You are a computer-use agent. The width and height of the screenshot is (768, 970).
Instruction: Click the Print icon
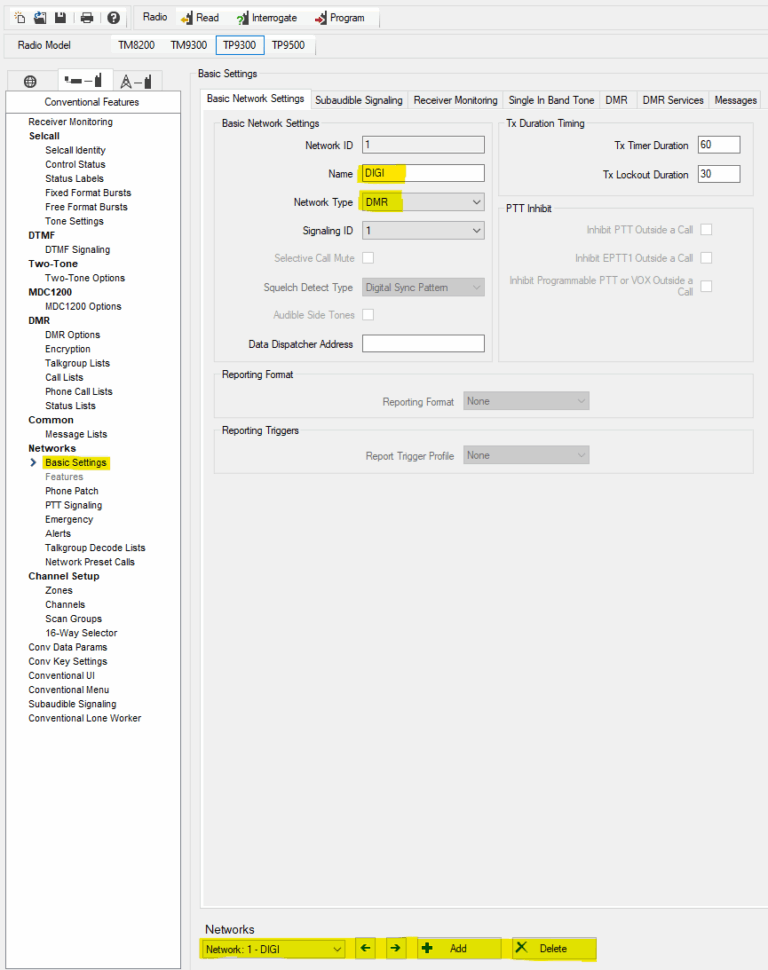87,18
